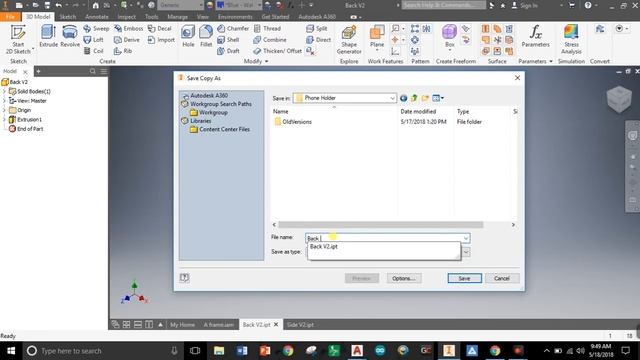
Task: Switch to the Annotate ribbon tab
Action: coord(97,17)
